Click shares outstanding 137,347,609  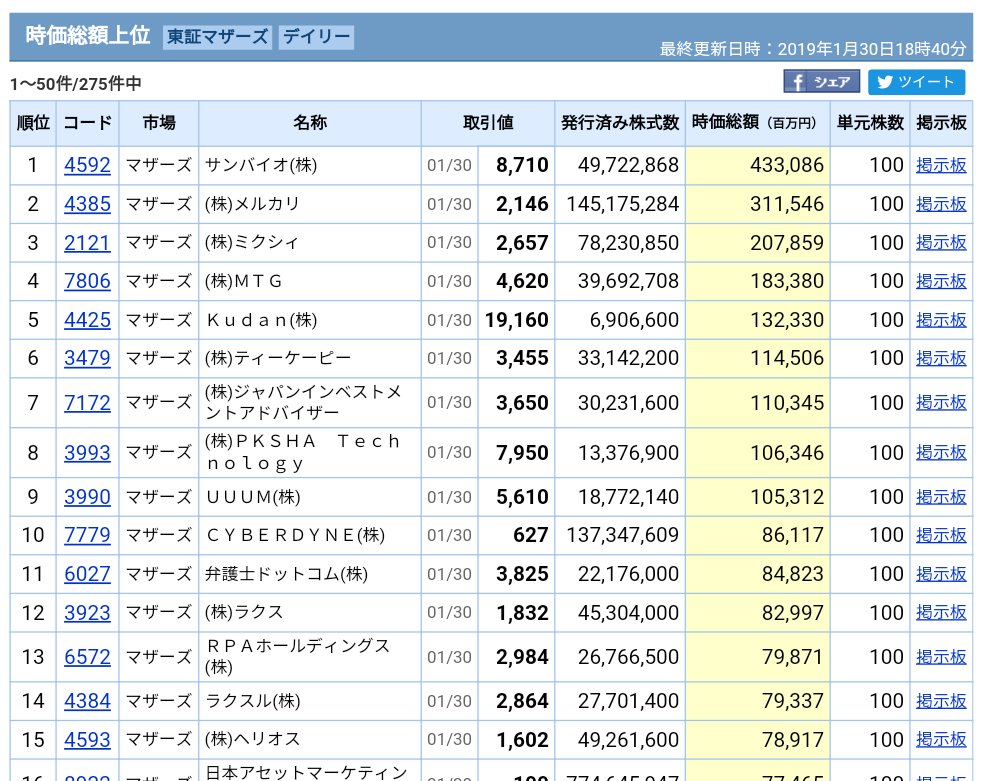623,535
